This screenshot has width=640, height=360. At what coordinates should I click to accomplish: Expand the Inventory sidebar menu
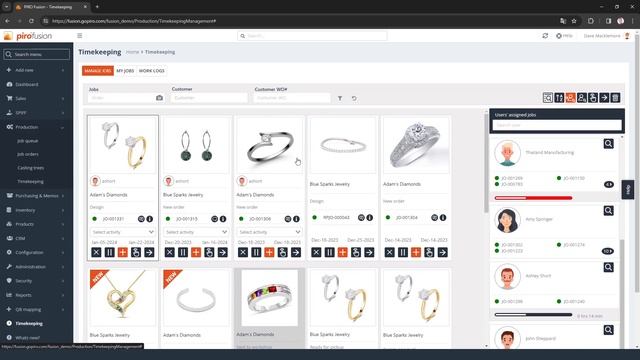pos(36,210)
